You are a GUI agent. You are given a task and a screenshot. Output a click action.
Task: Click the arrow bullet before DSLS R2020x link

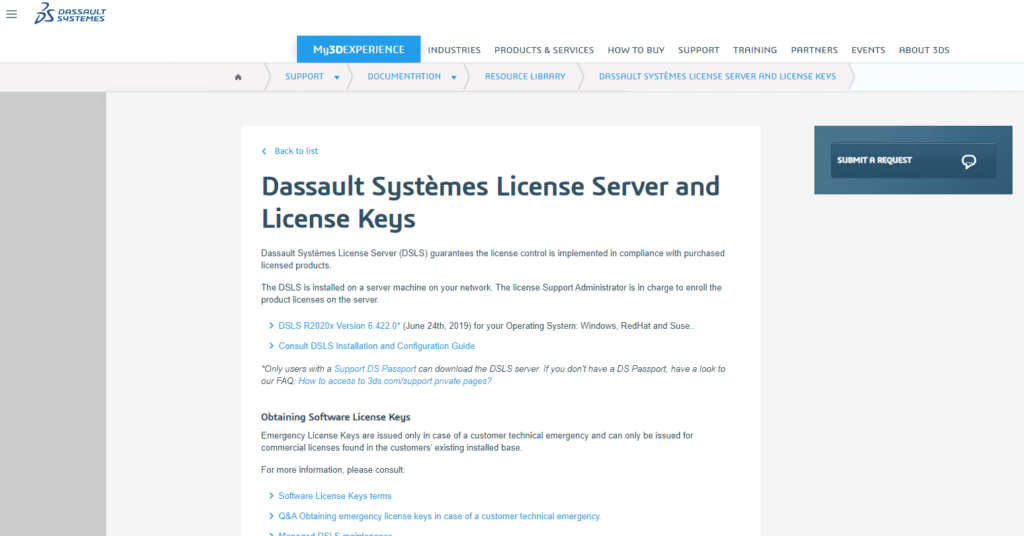(271, 326)
